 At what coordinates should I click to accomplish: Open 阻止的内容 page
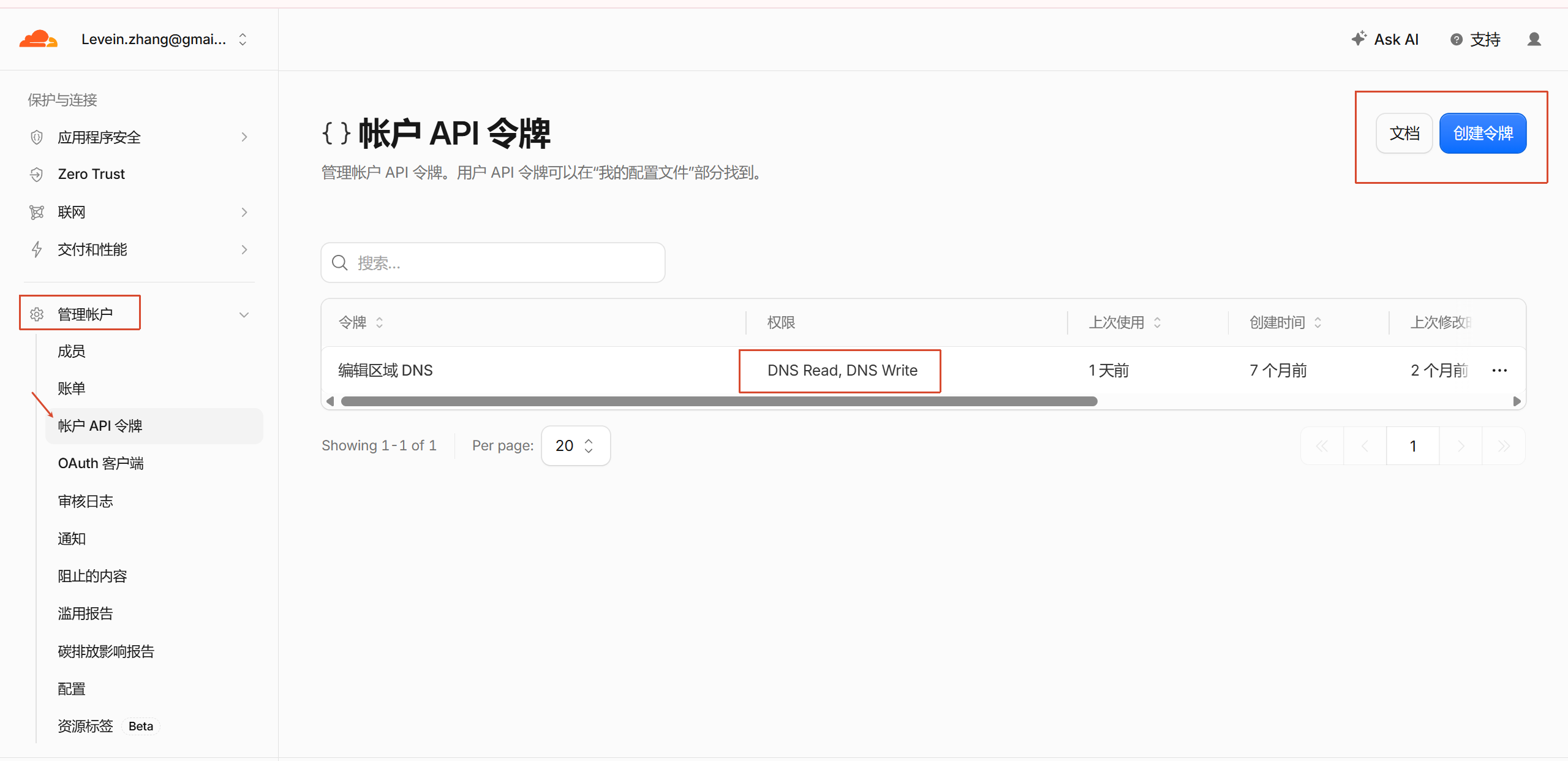154,576
